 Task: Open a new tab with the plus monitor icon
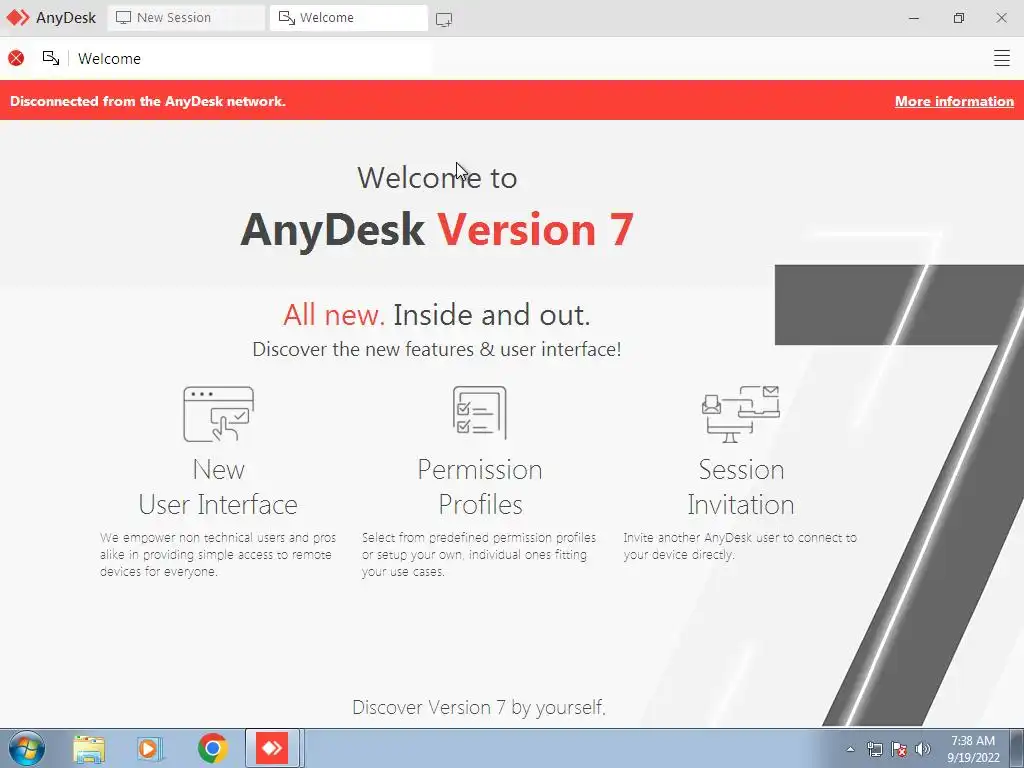[x=444, y=19]
